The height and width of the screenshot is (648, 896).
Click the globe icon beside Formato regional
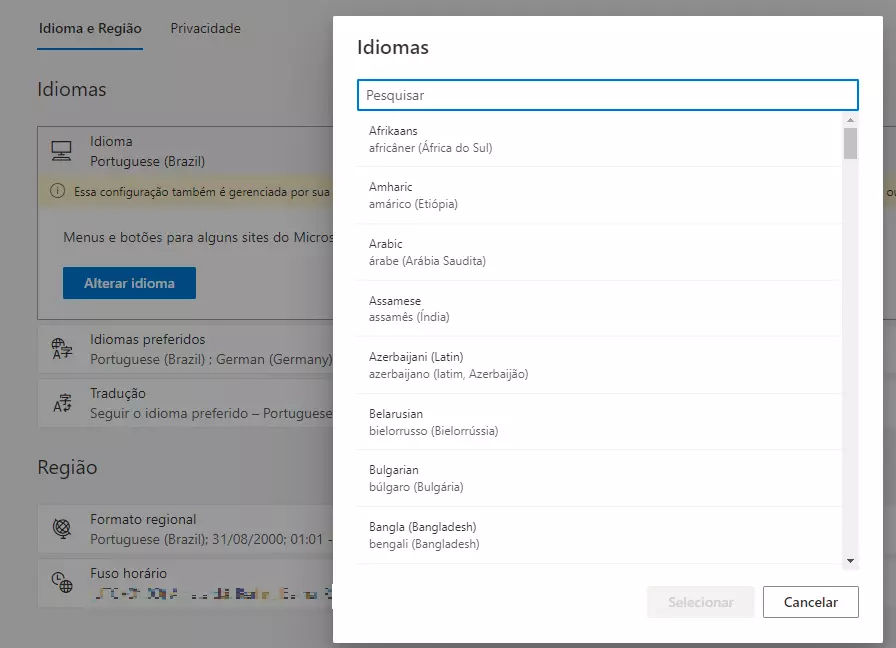point(62,529)
